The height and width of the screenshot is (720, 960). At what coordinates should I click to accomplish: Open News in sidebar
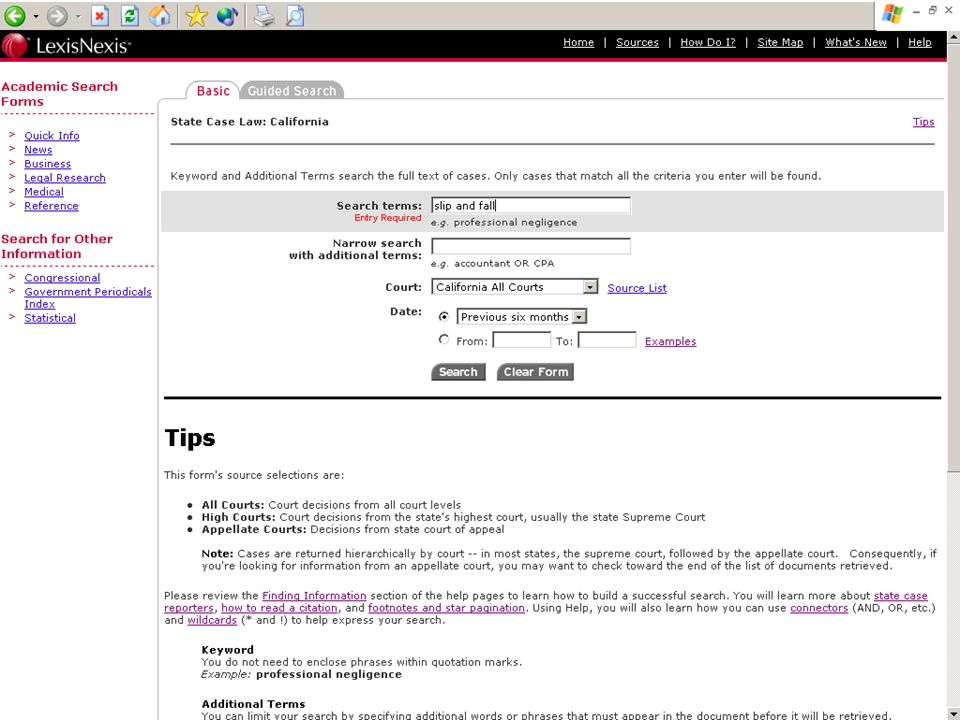(38, 149)
